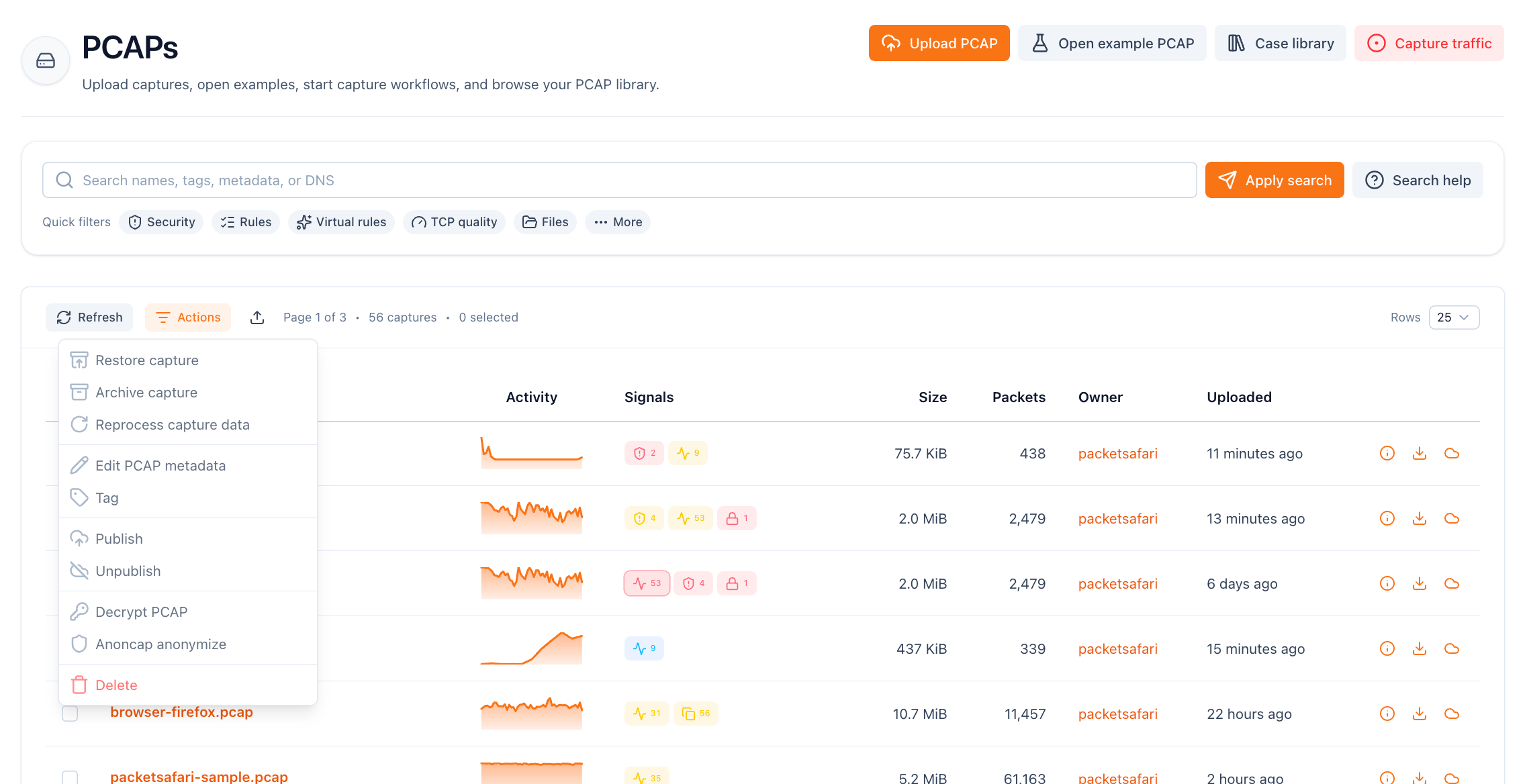Click the export upload arrow icon
This screenshot has height=784, width=1527.
257,317
